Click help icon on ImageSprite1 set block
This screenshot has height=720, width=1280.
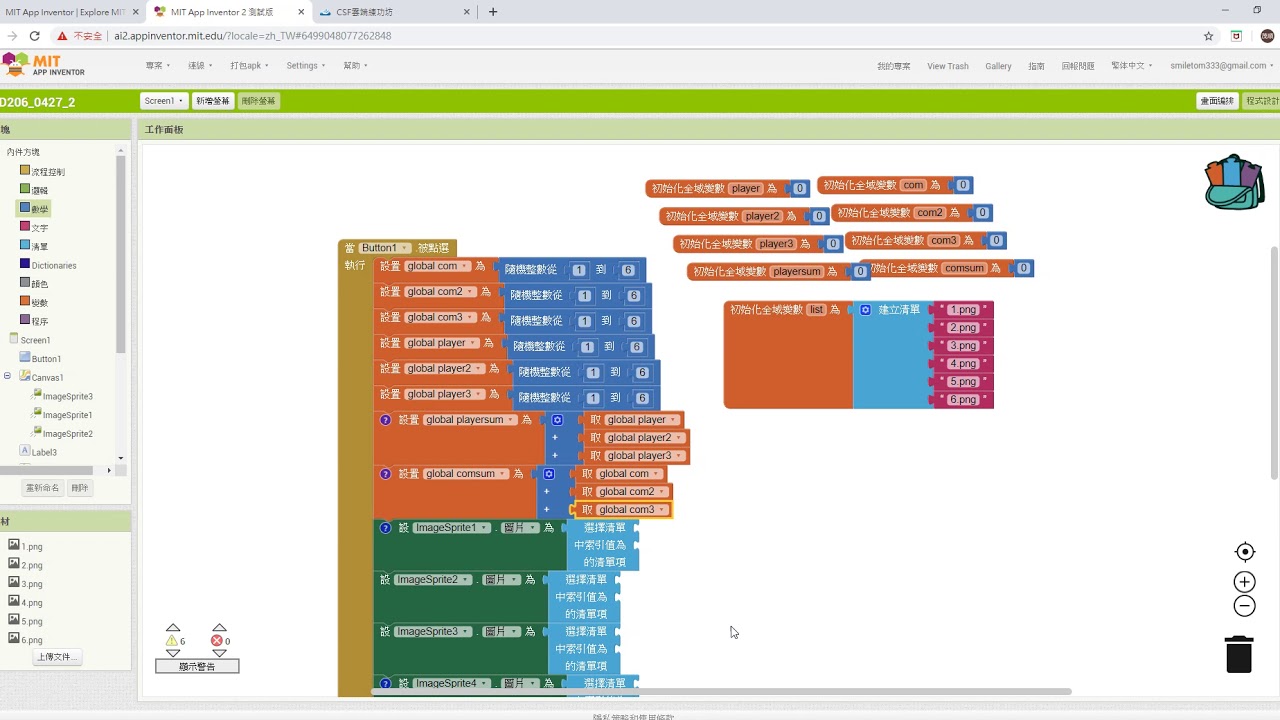coord(385,528)
